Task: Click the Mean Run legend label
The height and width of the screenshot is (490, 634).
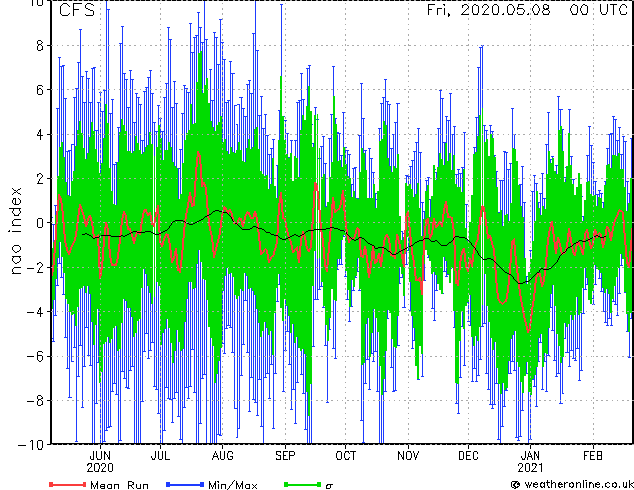Action: tap(119, 485)
